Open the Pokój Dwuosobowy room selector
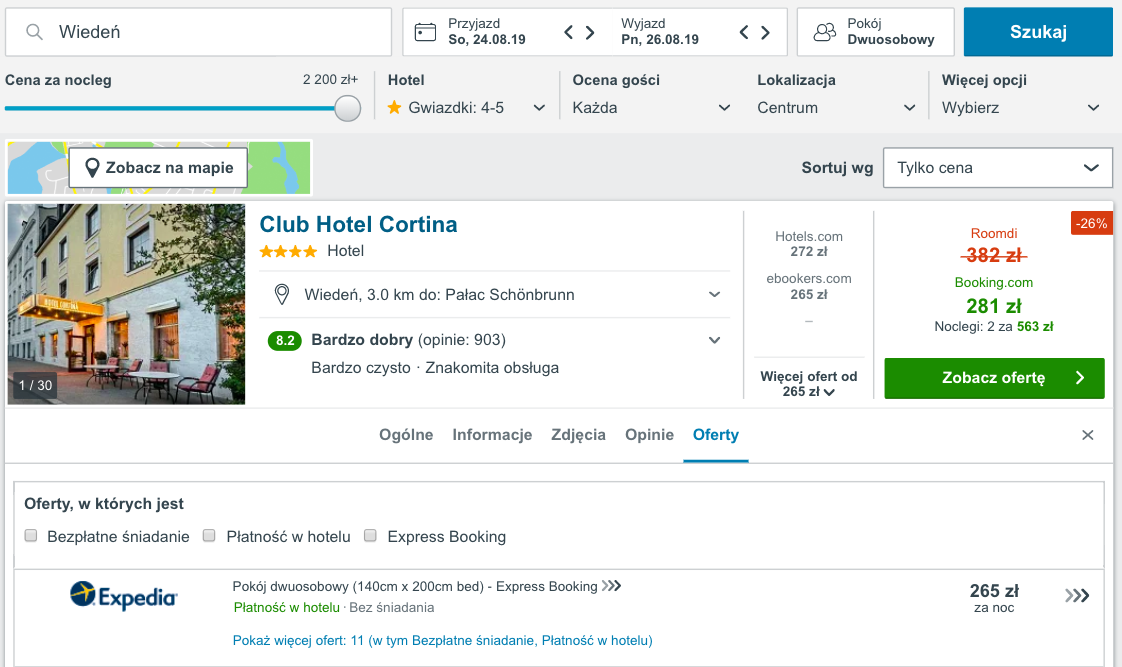 click(876, 32)
